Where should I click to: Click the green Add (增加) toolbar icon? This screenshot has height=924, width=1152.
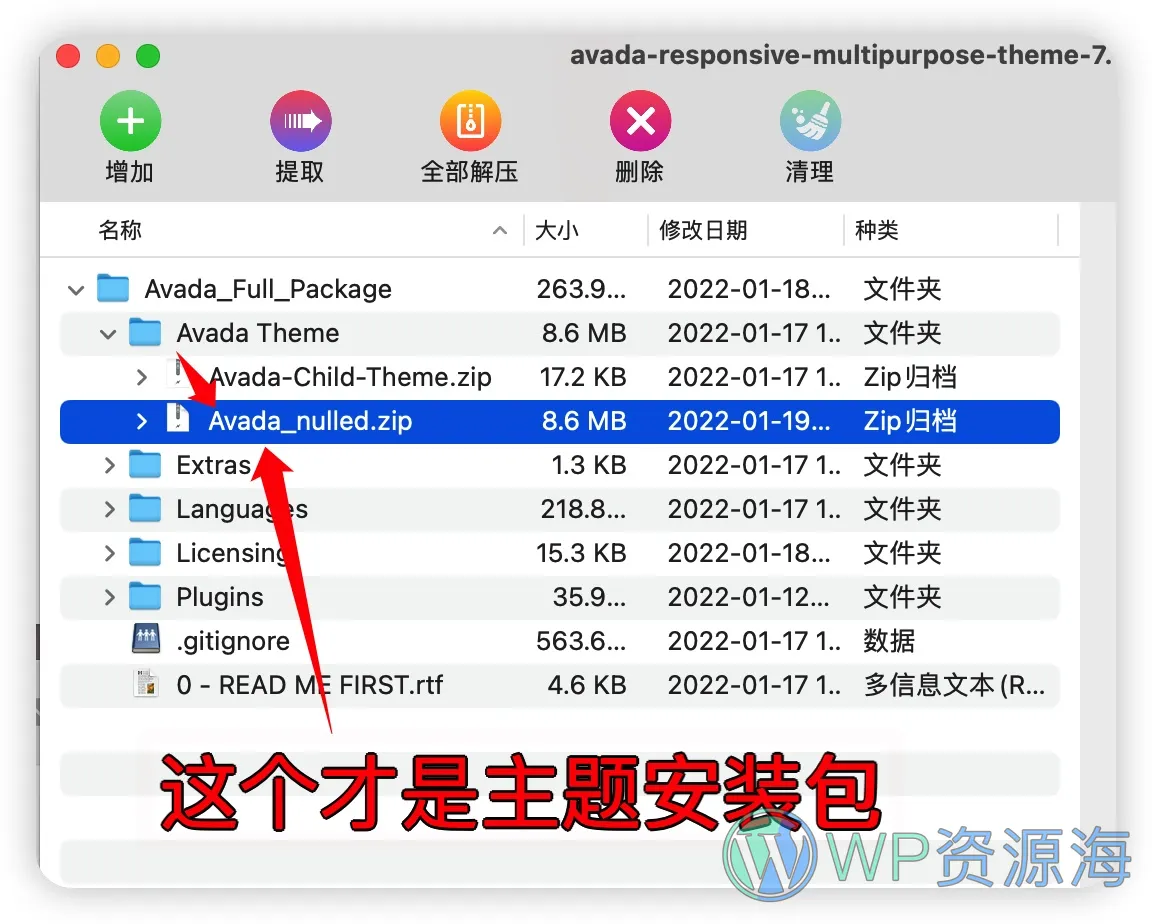[131, 121]
